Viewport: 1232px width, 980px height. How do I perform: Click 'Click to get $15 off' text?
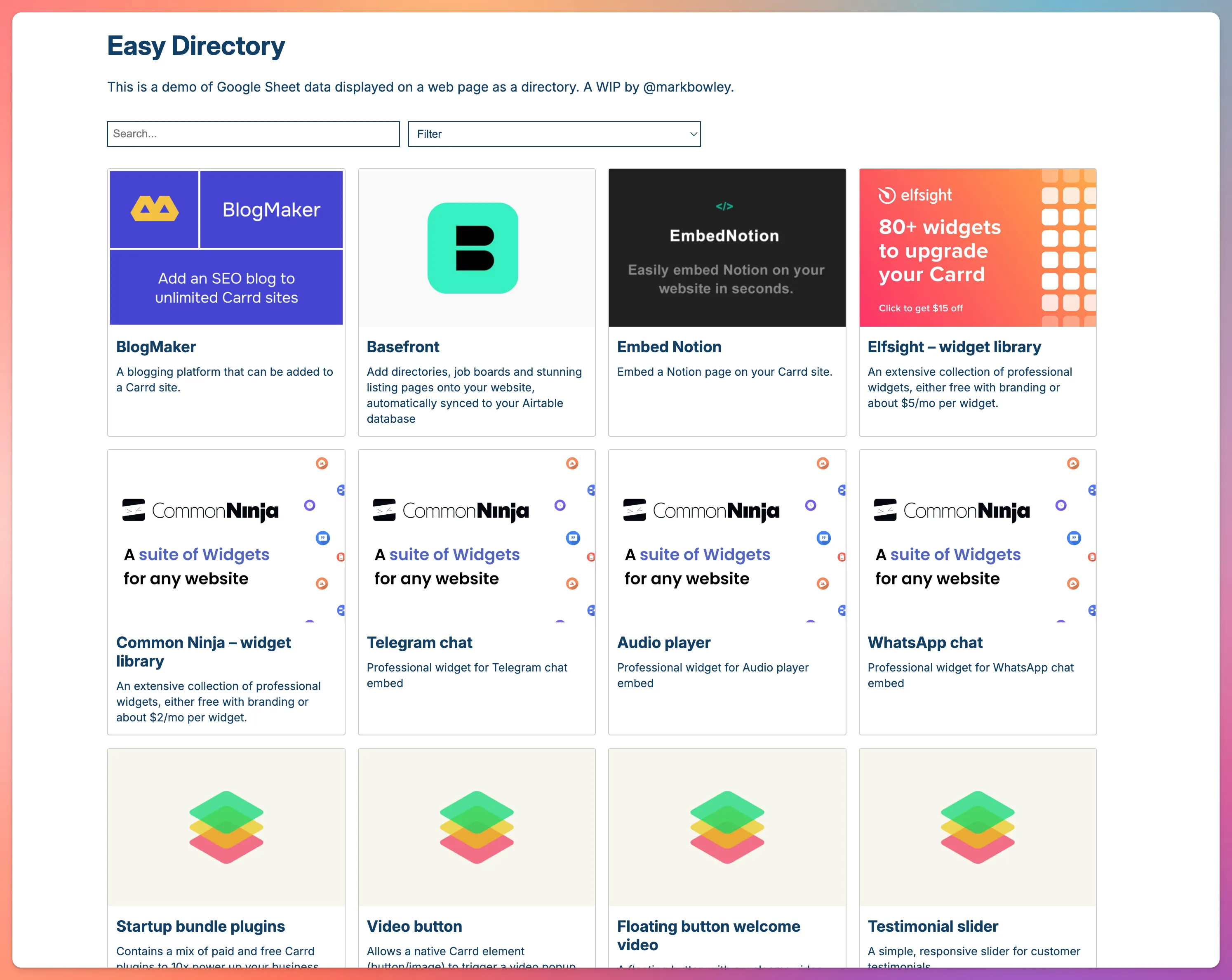[920, 308]
